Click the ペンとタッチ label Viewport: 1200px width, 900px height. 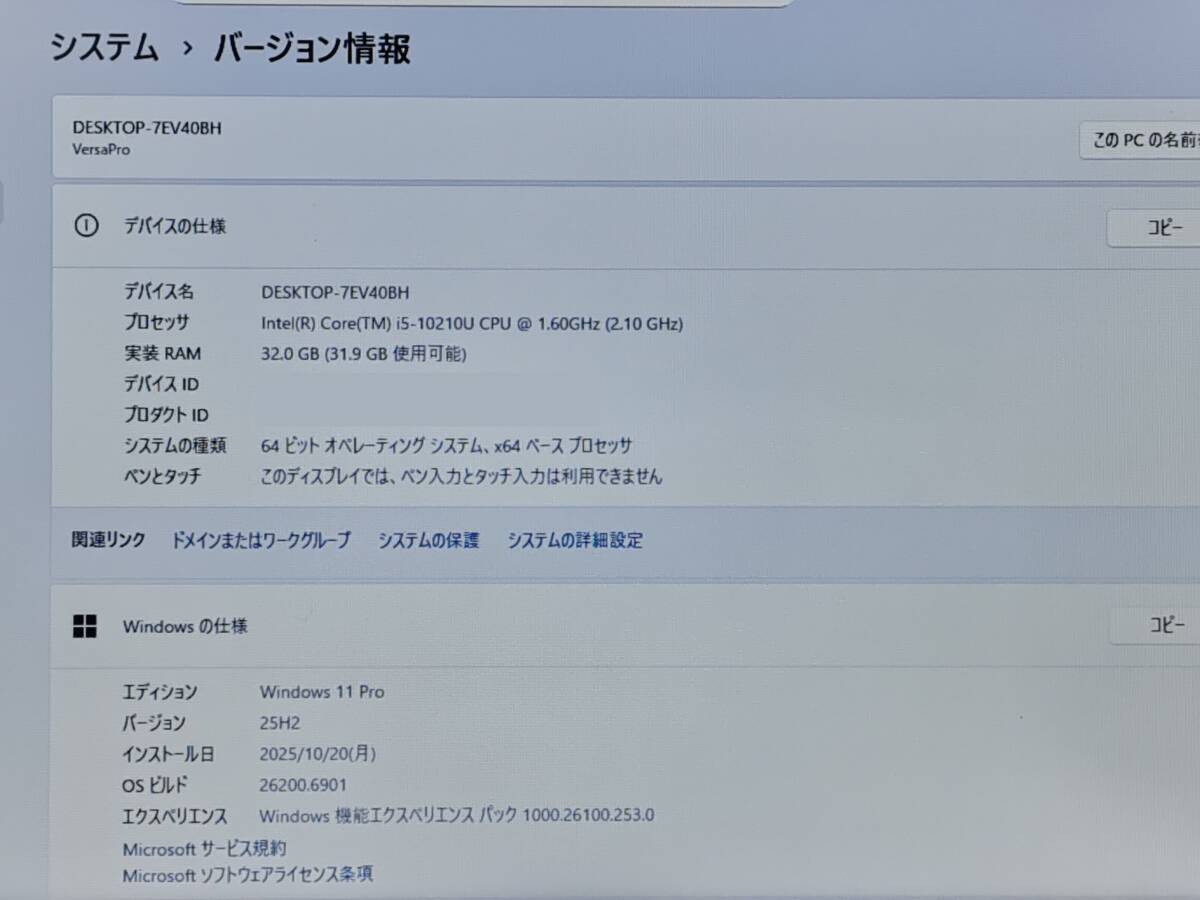point(162,476)
